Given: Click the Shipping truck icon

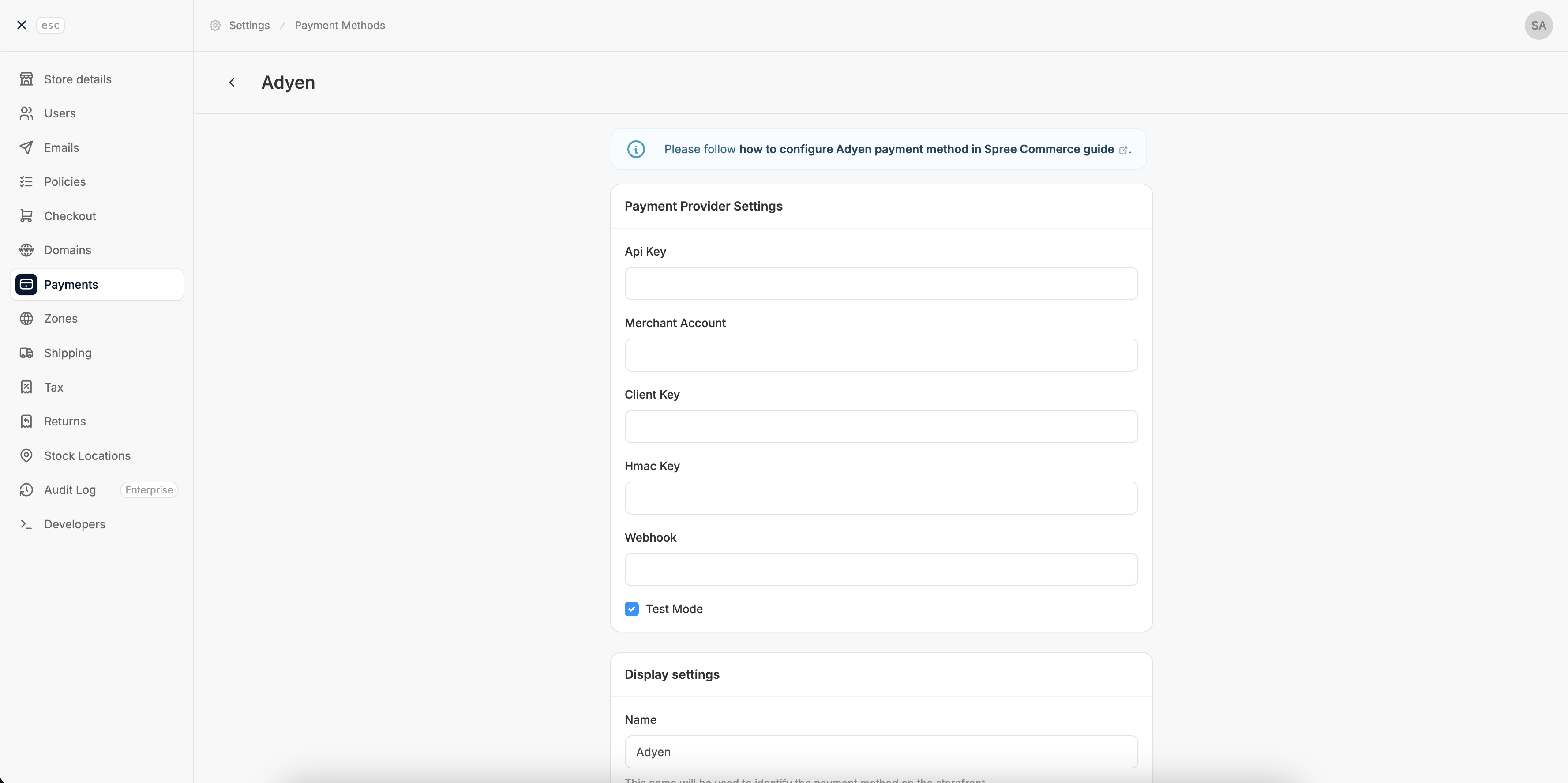Looking at the screenshot, I should pos(26,353).
